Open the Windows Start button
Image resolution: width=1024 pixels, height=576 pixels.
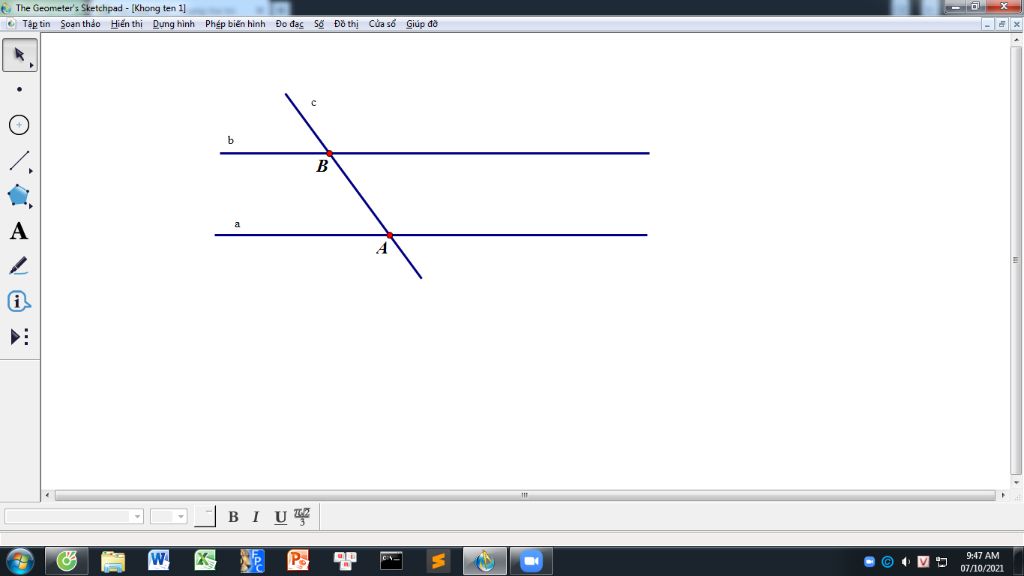20,561
